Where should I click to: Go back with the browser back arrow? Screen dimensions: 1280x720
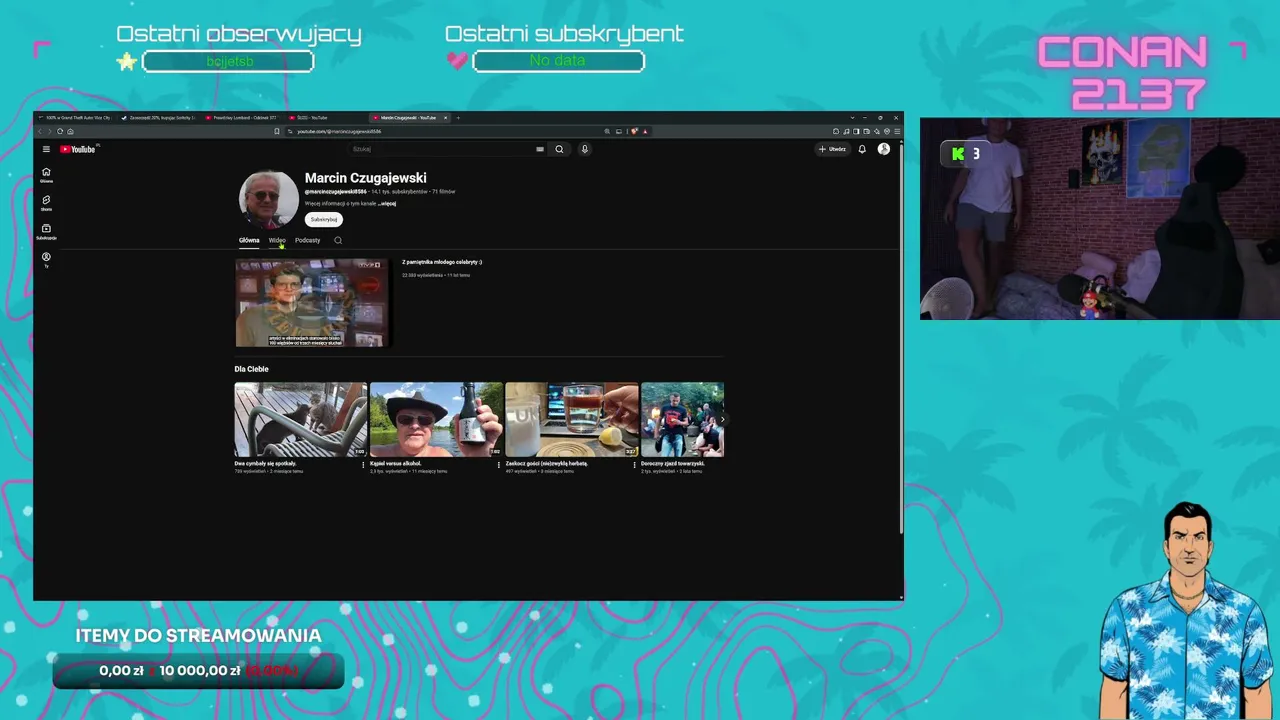pos(40,131)
